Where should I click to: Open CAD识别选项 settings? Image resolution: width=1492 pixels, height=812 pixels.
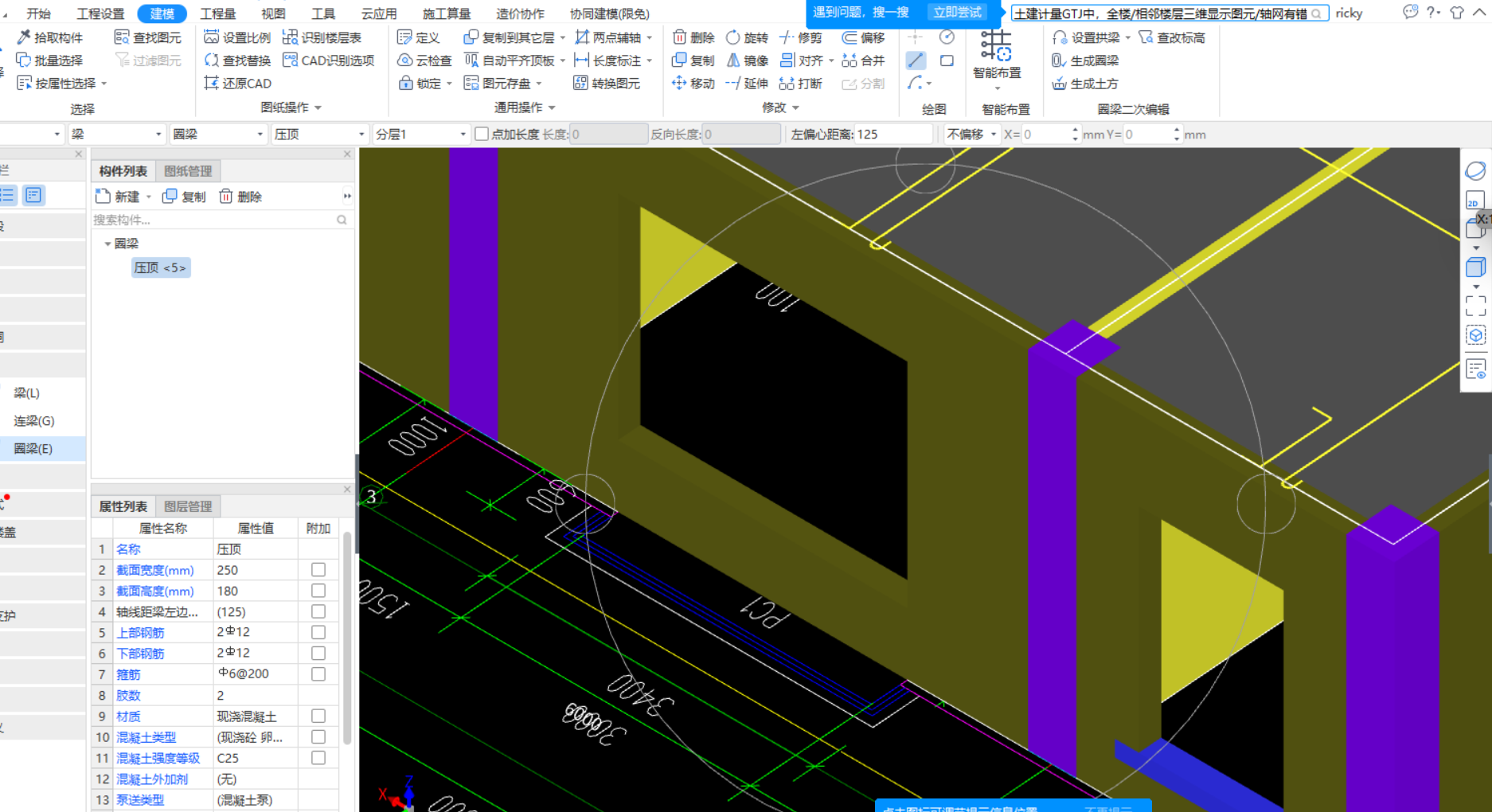(x=328, y=61)
